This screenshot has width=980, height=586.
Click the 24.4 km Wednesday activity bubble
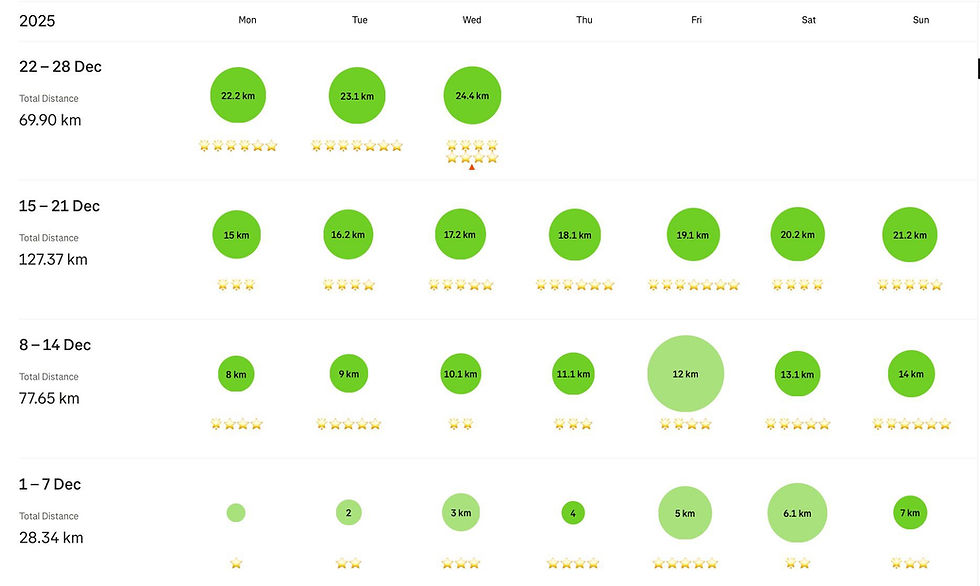(x=472, y=96)
